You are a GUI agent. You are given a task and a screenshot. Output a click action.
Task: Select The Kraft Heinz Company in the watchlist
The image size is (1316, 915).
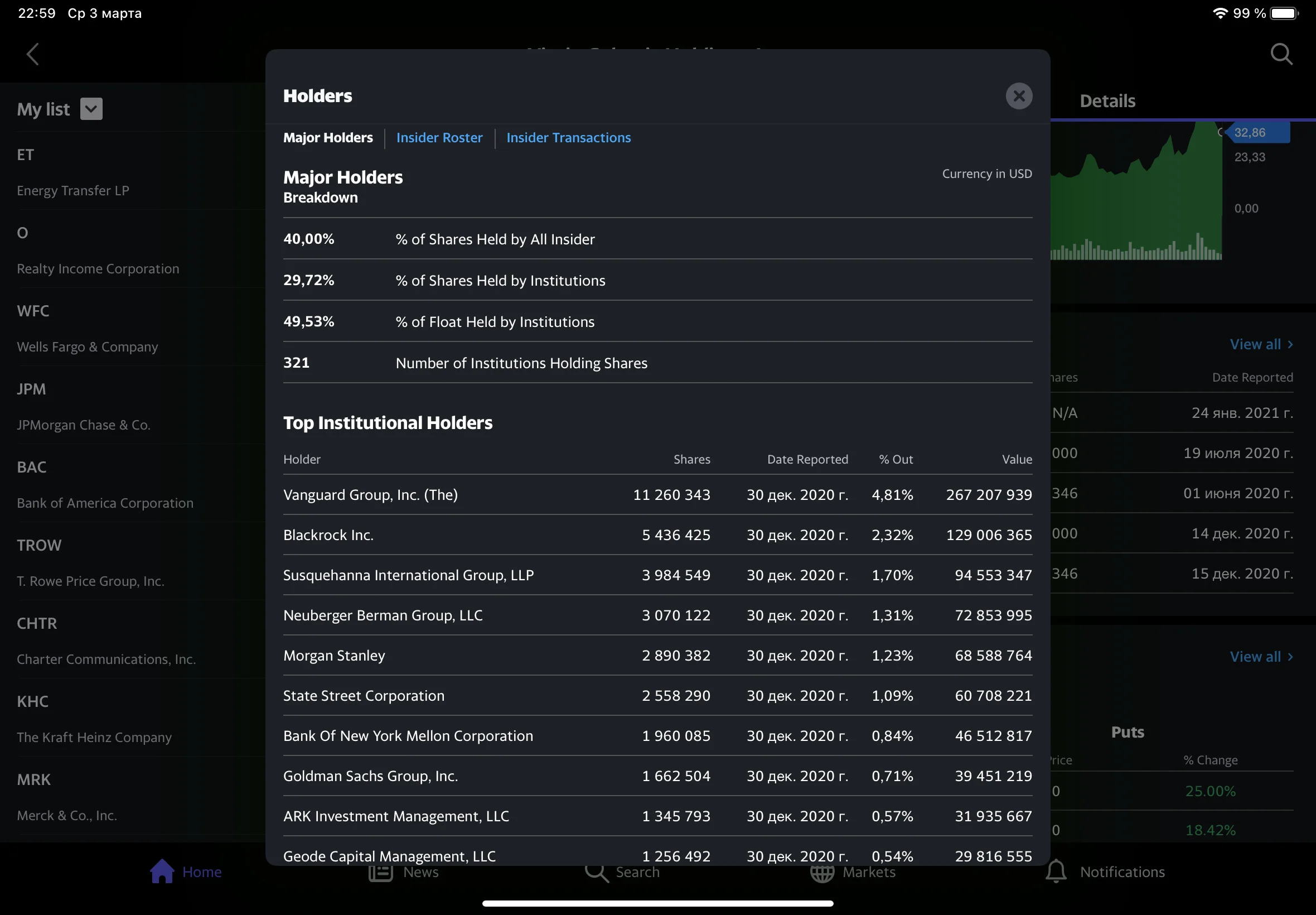pos(132,717)
